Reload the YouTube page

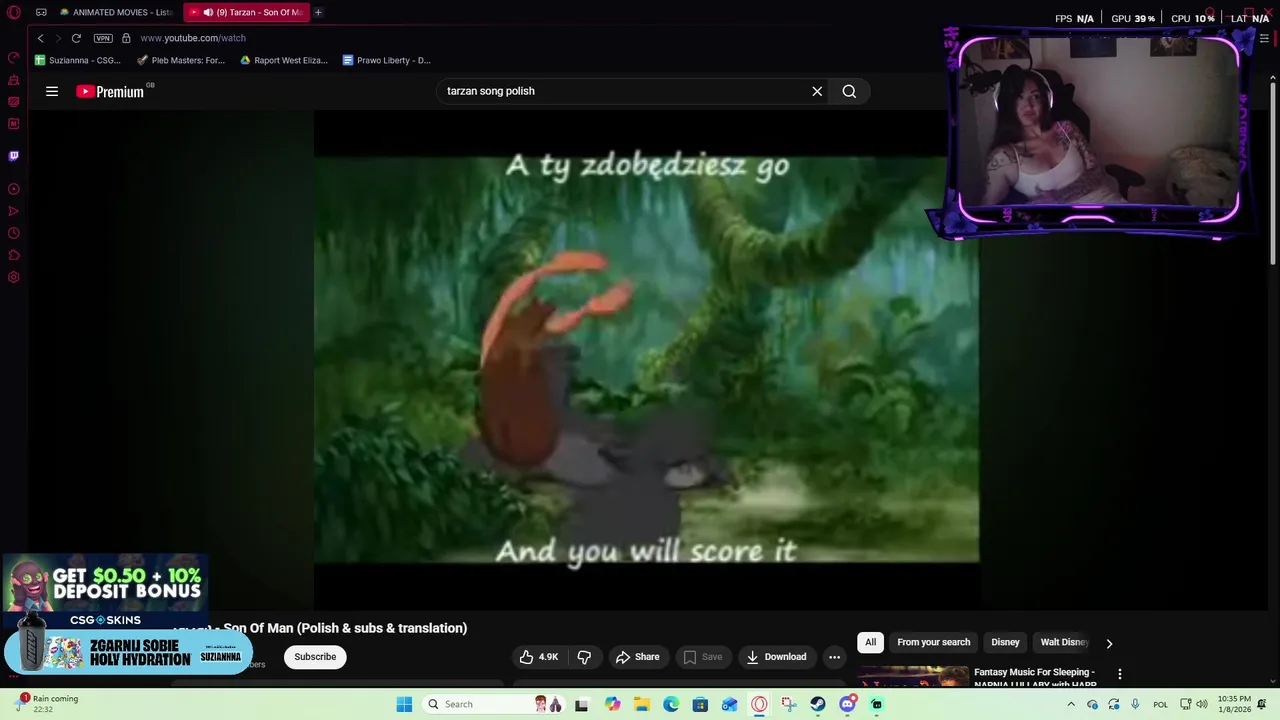click(x=76, y=38)
